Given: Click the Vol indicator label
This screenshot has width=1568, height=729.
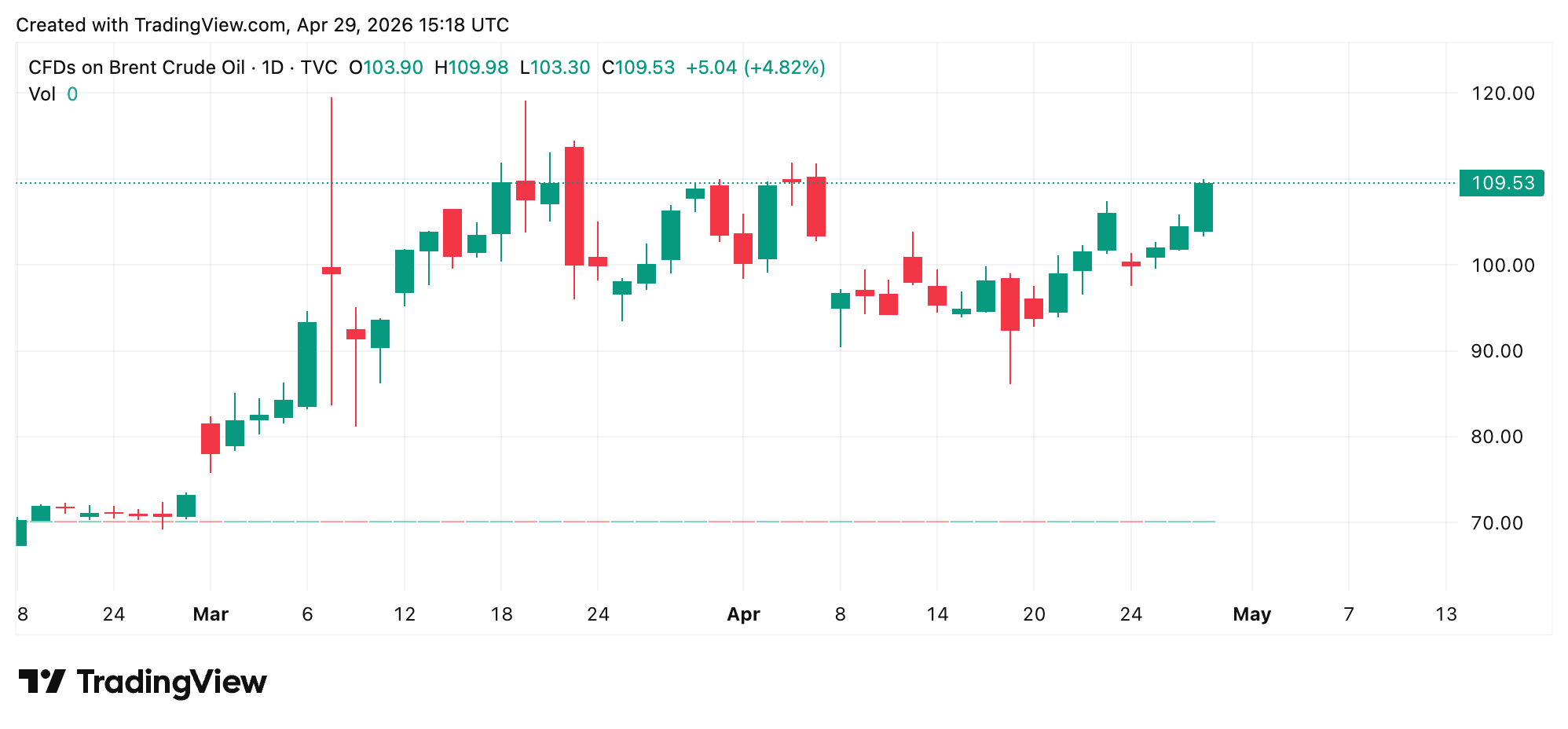Looking at the screenshot, I should [x=42, y=94].
